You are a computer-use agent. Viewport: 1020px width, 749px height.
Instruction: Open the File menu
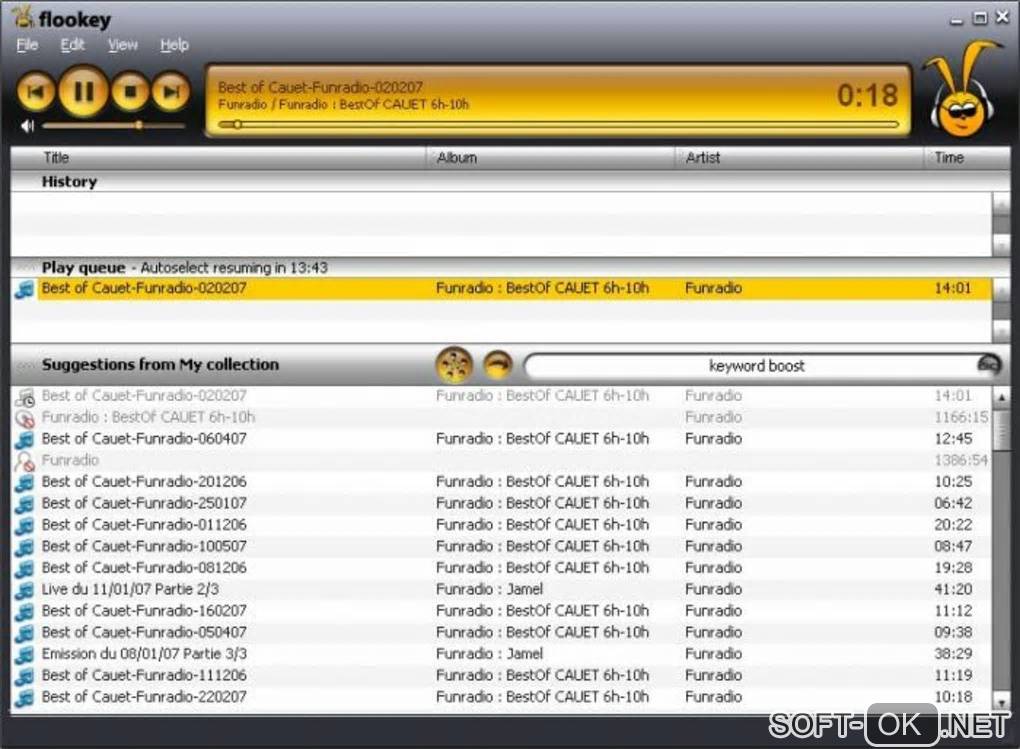coord(27,45)
